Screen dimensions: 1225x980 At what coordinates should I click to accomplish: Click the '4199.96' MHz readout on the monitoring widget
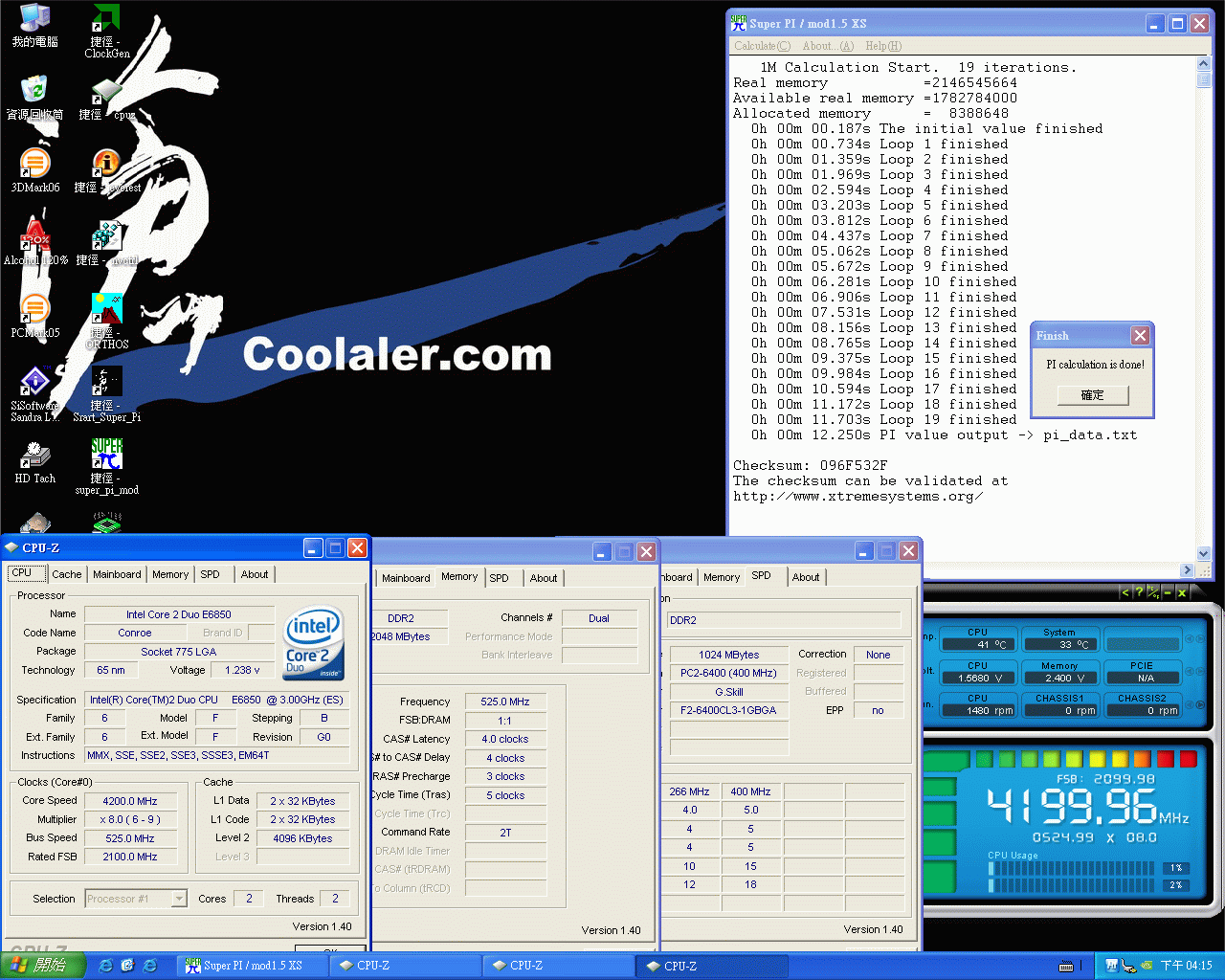pyautogui.click(x=1073, y=808)
